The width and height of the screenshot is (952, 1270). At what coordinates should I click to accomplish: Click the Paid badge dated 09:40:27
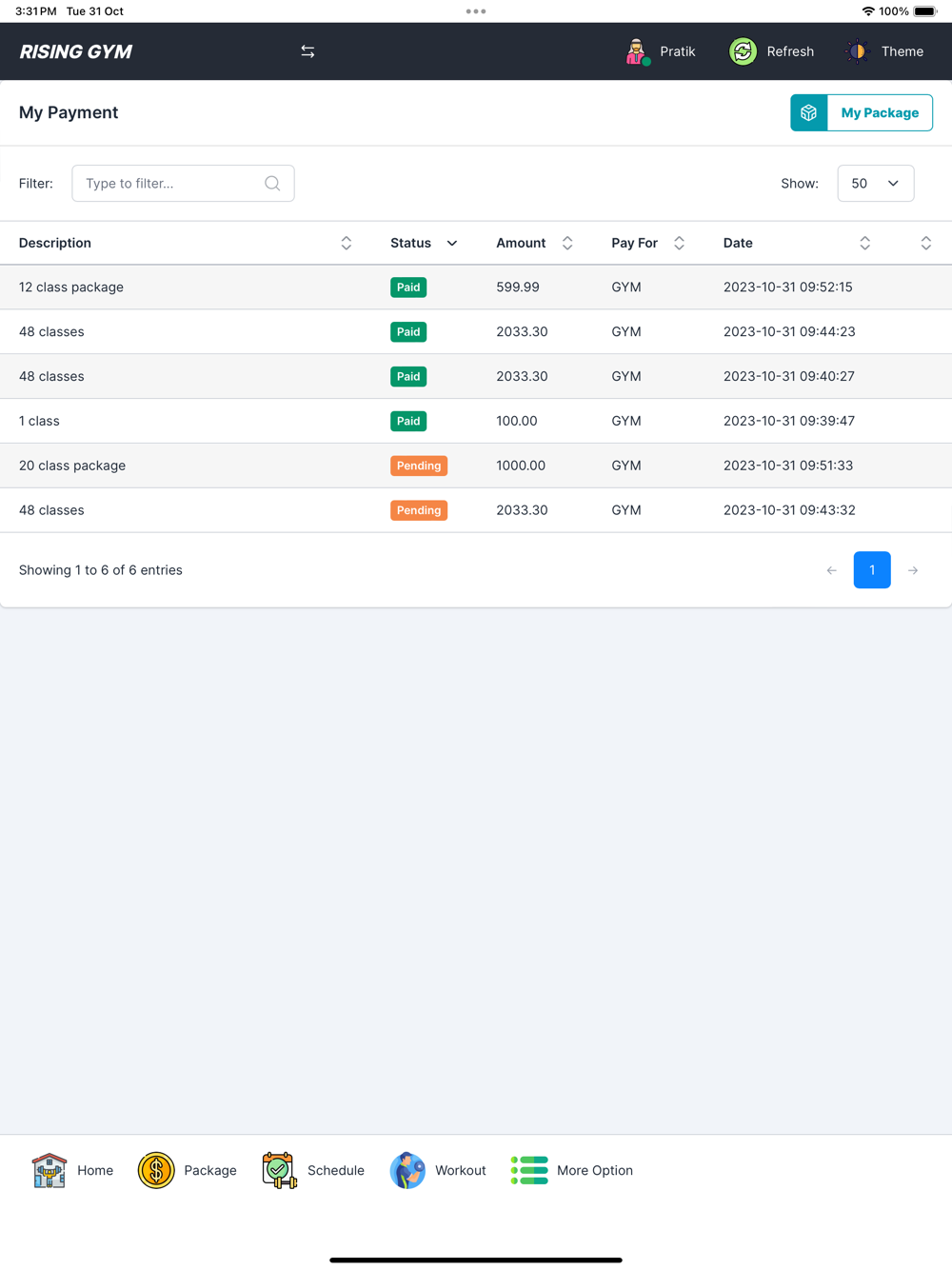point(408,377)
